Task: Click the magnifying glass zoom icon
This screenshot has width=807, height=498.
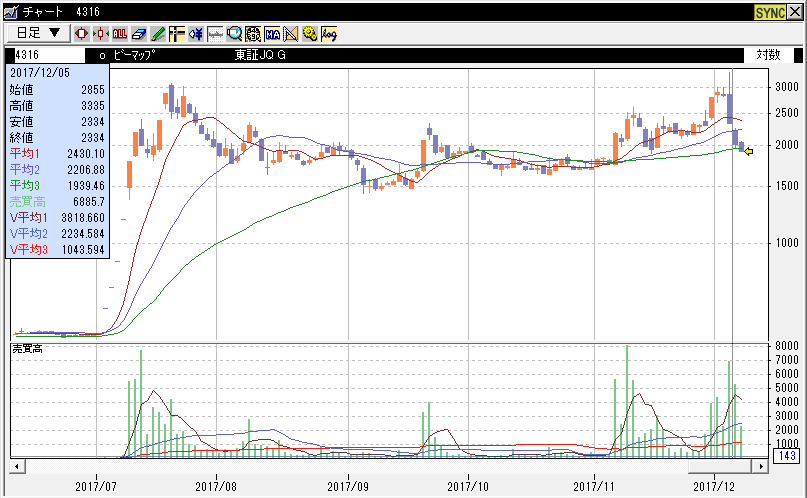Action: pyautogui.click(x=234, y=33)
